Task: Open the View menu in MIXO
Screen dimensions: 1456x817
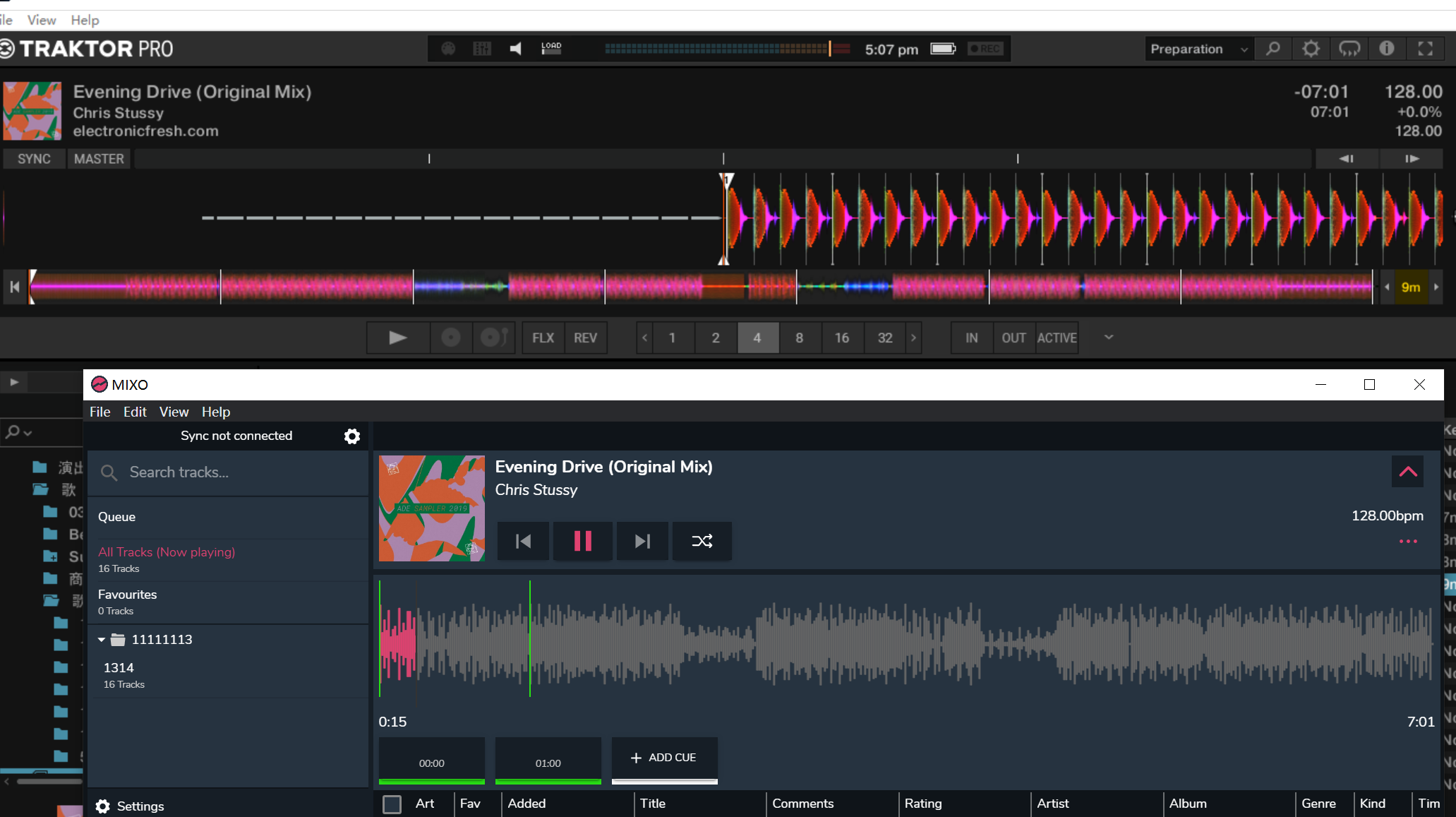Action: 174,412
